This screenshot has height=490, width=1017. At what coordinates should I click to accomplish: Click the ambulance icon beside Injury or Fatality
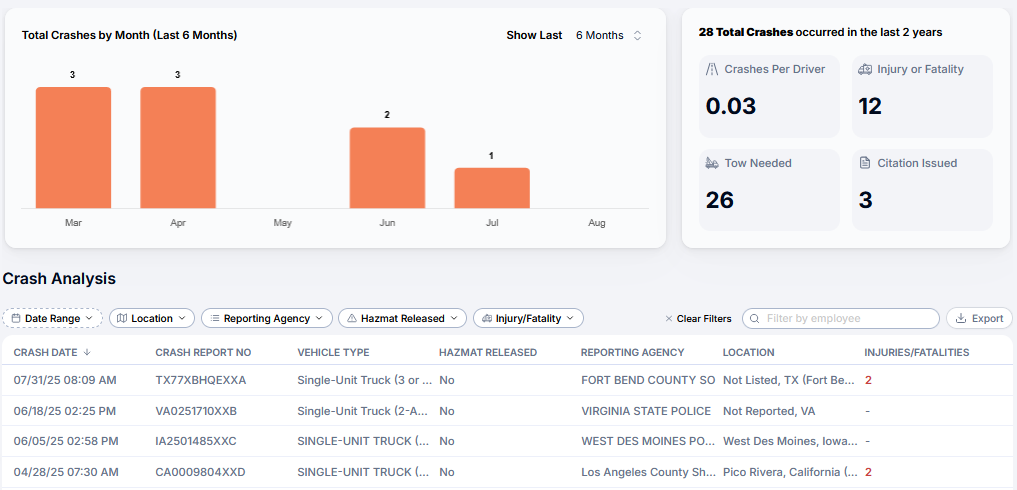pos(865,70)
